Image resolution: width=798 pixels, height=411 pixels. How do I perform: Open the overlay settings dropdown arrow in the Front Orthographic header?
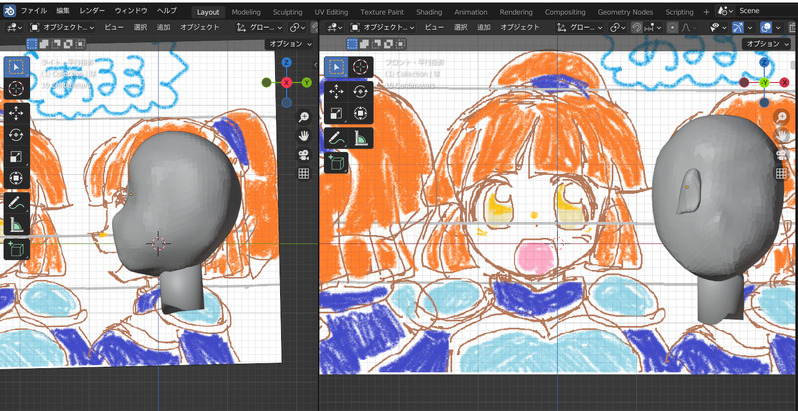coord(777,27)
